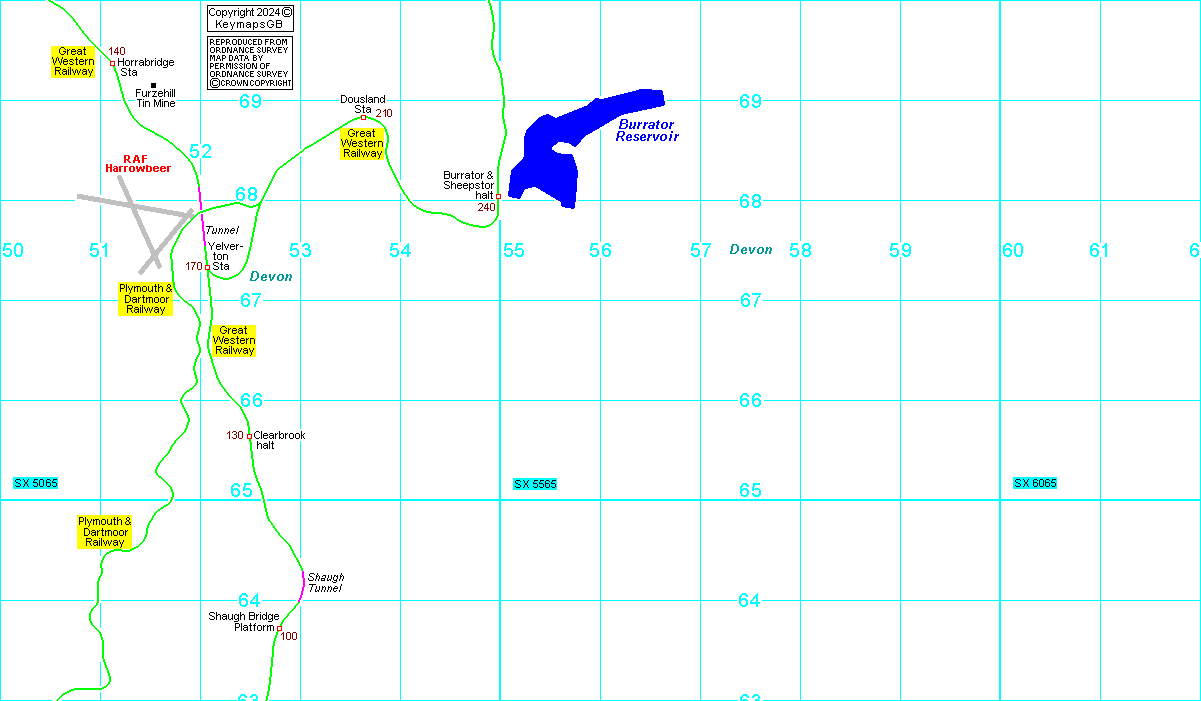Select the Dousland Sta station marker
Screen dimensions: 1201x701
[363, 117]
